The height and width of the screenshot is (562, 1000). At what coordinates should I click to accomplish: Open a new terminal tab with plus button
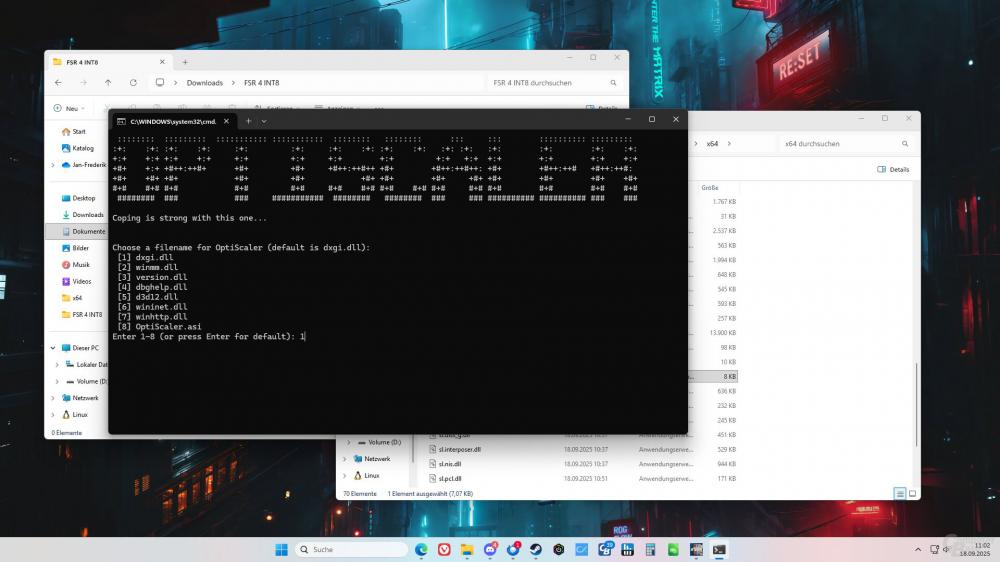tap(248, 120)
